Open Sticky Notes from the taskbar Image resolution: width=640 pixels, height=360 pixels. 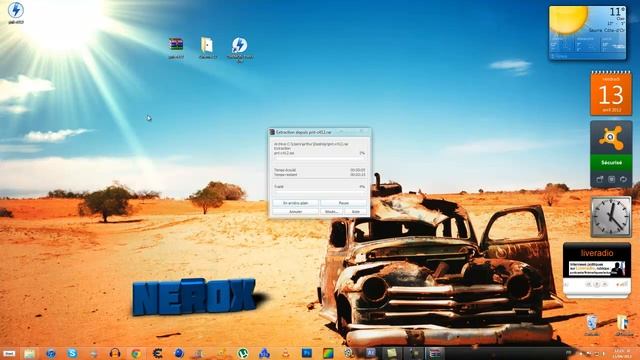[x=392, y=353]
